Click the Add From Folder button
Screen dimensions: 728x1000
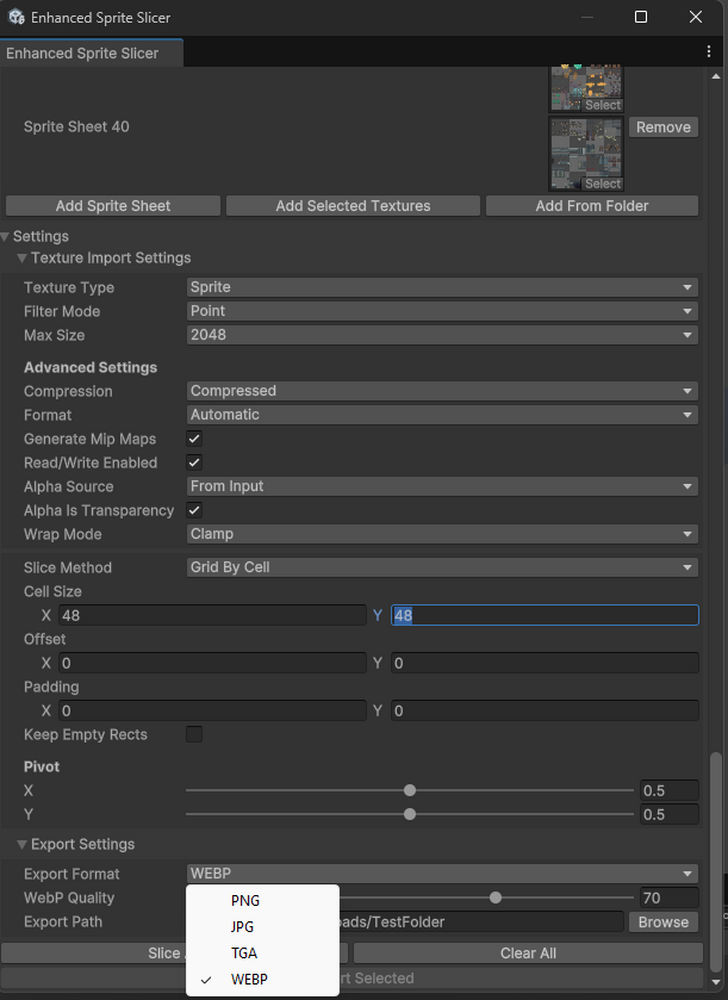pos(591,206)
